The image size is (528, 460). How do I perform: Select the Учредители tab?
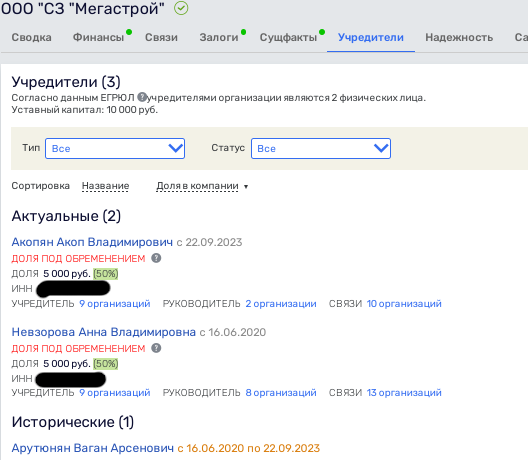(371, 37)
